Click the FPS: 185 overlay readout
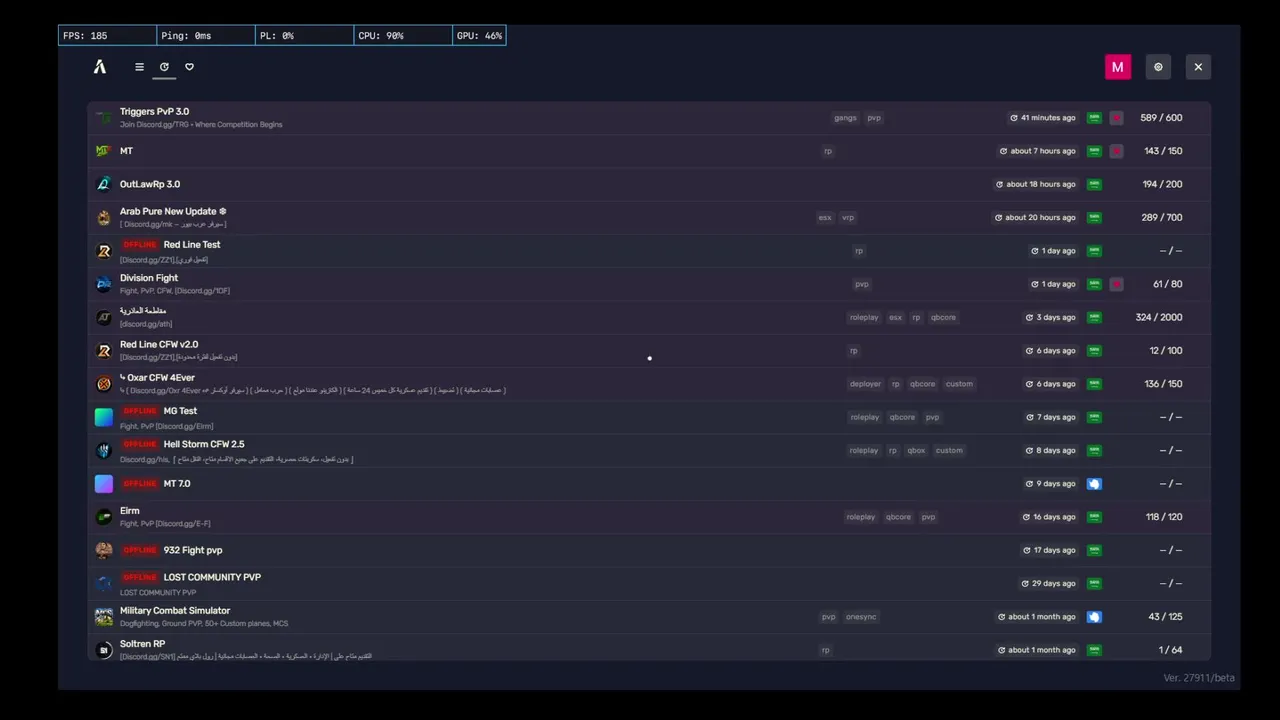Screen dimensions: 1280x720 click(x=107, y=36)
